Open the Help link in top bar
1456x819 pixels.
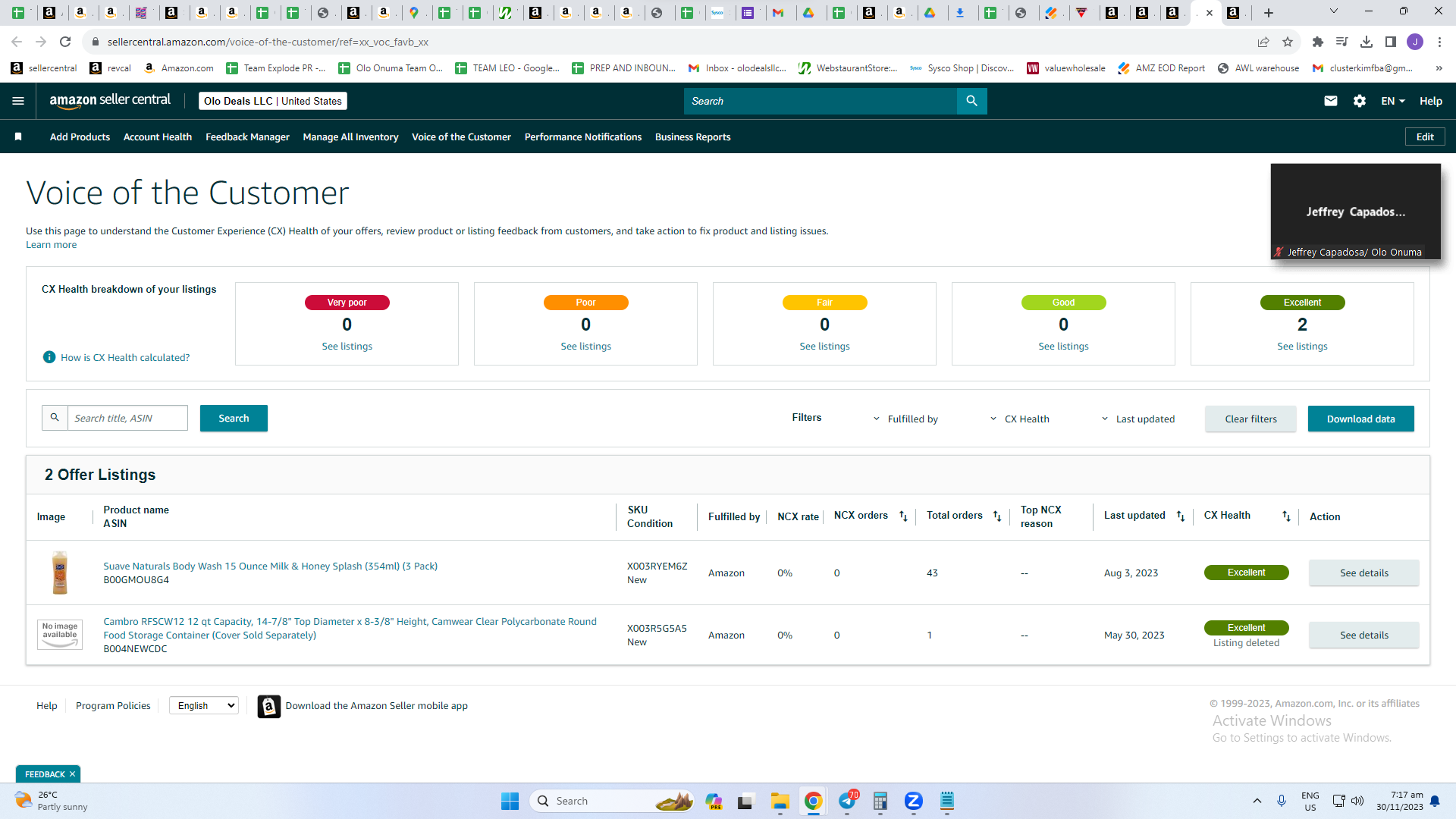tap(1431, 101)
